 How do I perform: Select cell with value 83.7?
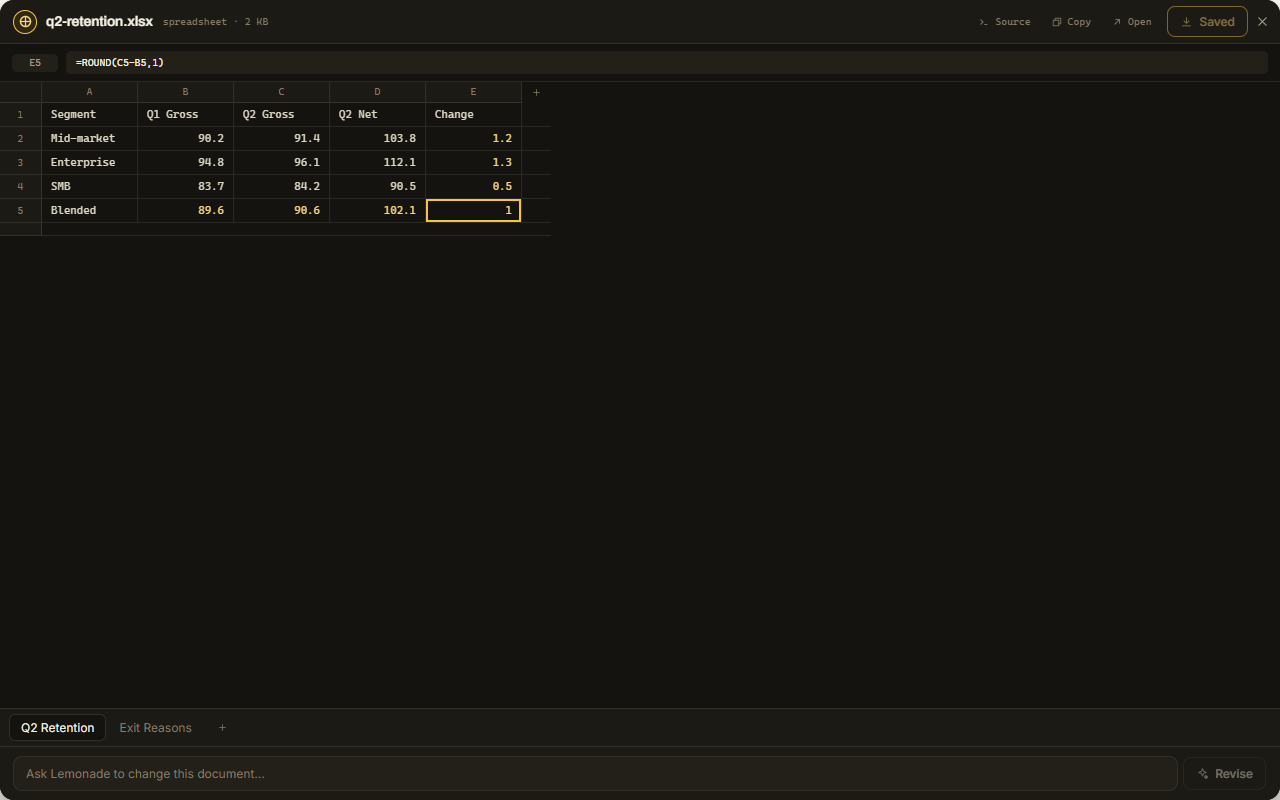tap(185, 186)
